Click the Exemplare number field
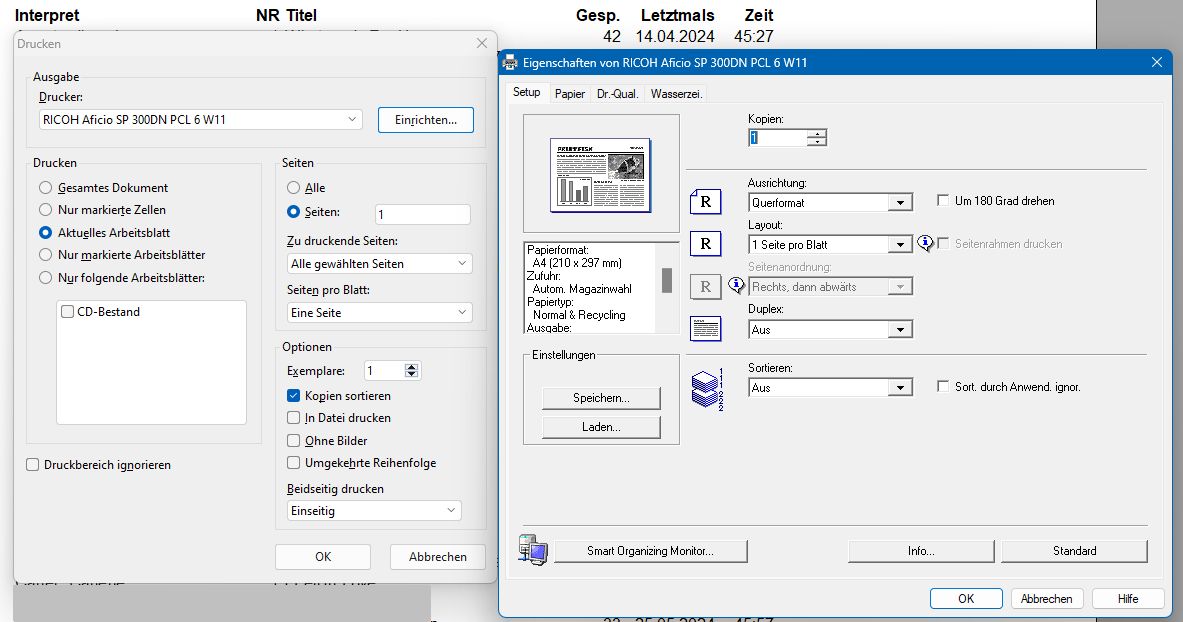 383,371
